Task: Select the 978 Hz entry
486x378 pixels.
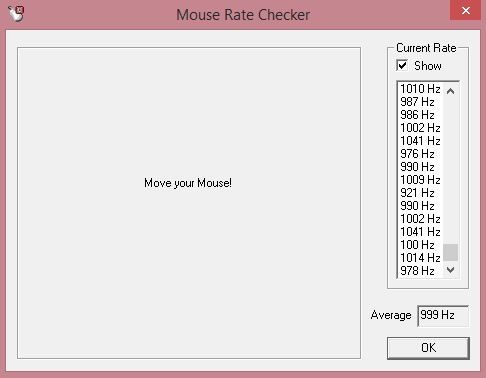Action: pos(420,271)
